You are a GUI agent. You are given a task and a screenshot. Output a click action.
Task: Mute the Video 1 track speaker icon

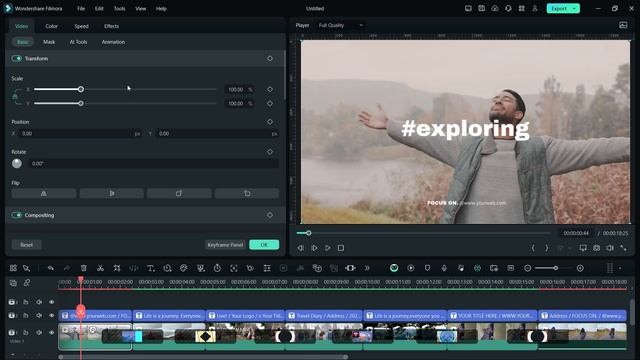pos(39,333)
